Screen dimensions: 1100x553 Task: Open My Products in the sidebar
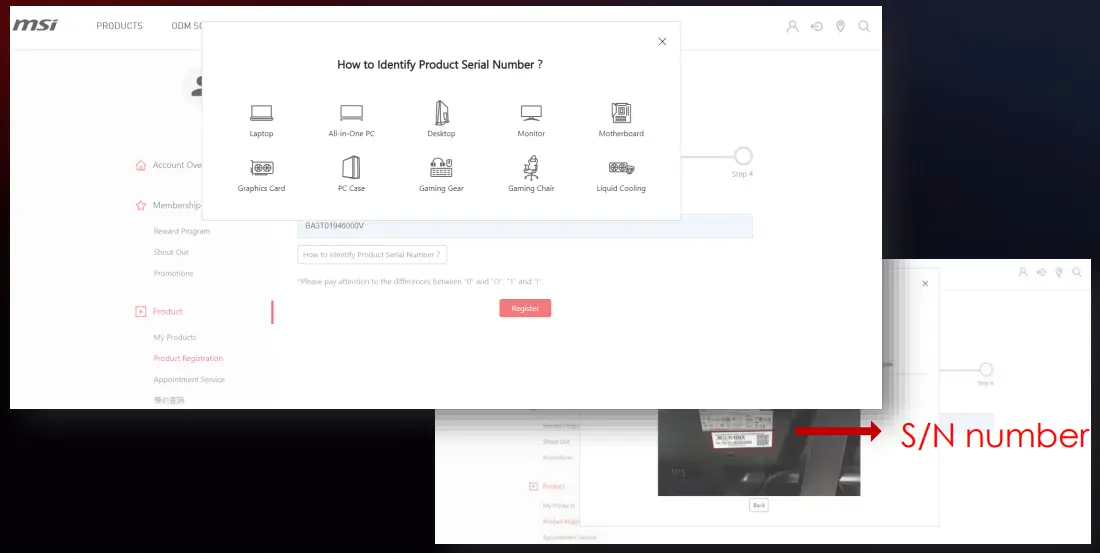175,337
